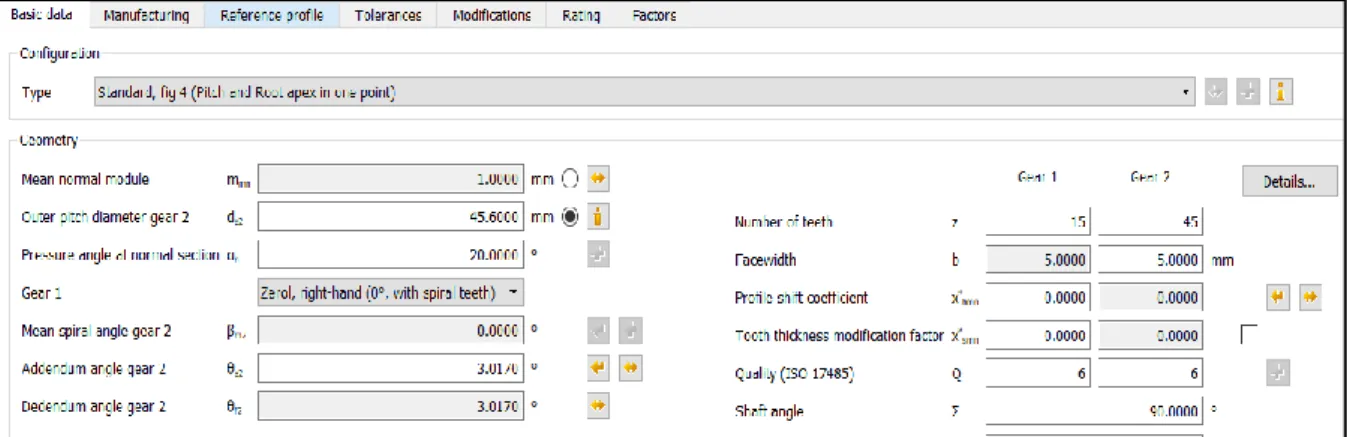Click single-arrow icon beside Addendum angle gear 2
The height and width of the screenshot is (437, 1347).
coord(599,368)
